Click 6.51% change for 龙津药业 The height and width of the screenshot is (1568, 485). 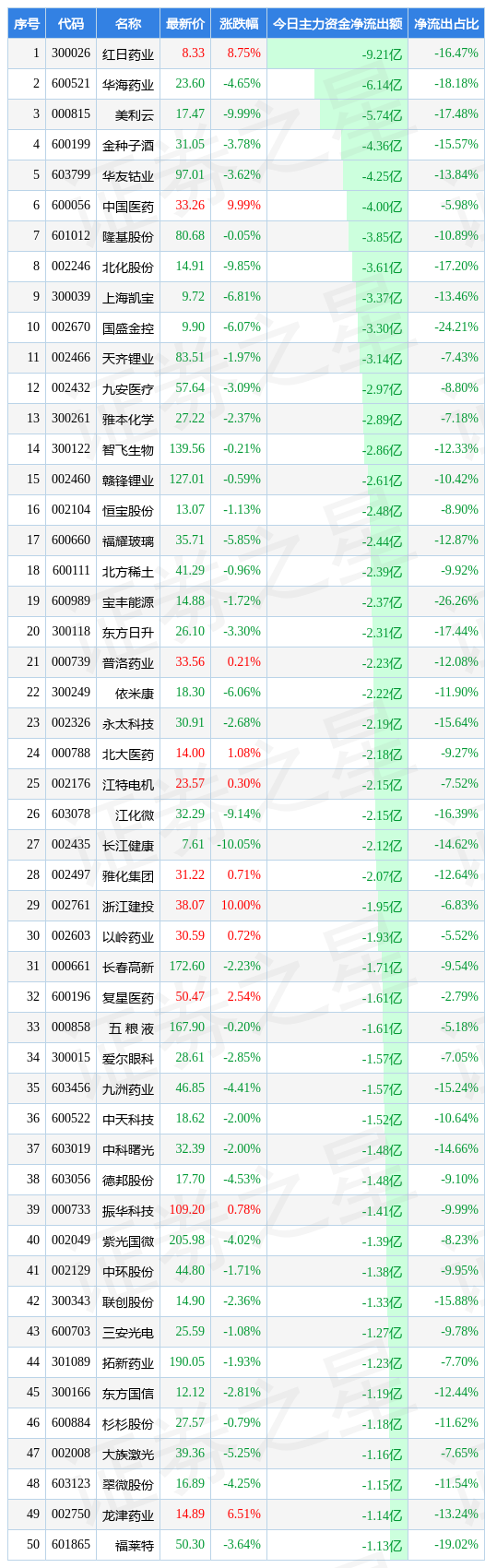(243, 1515)
